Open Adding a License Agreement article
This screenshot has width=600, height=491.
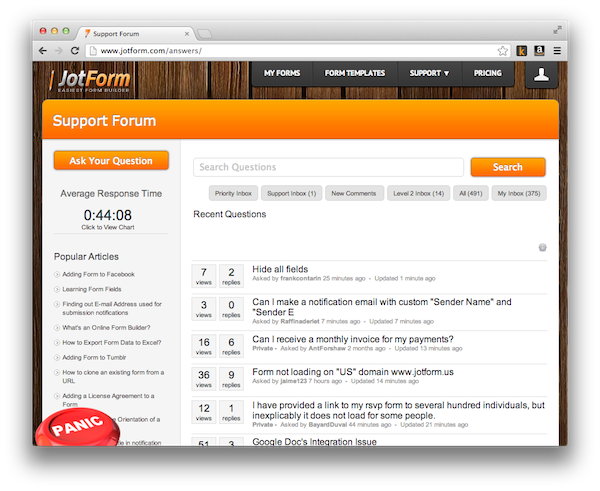[108, 400]
